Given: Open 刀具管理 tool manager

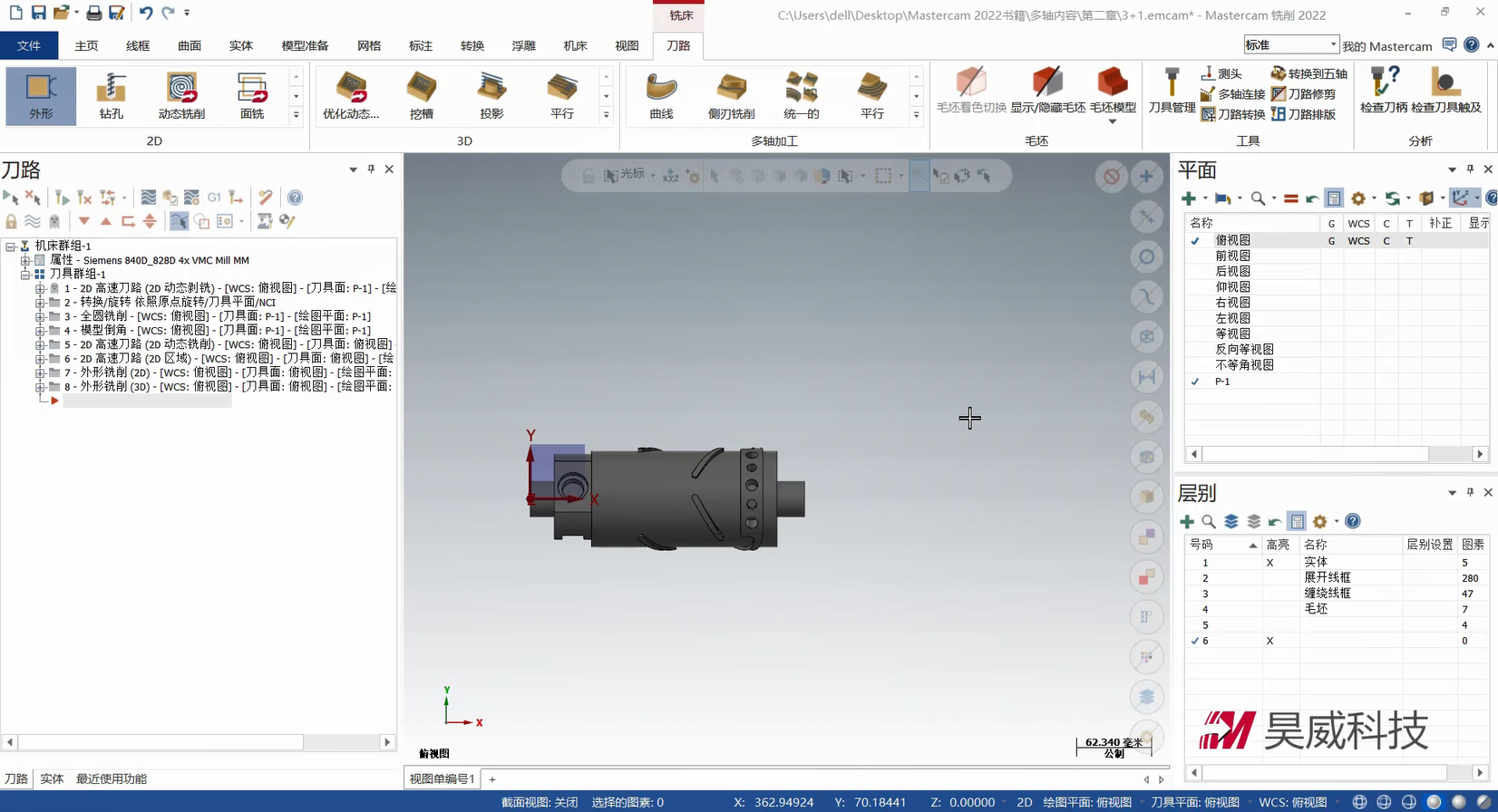Looking at the screenshot, I should (x=1172, y=92).
